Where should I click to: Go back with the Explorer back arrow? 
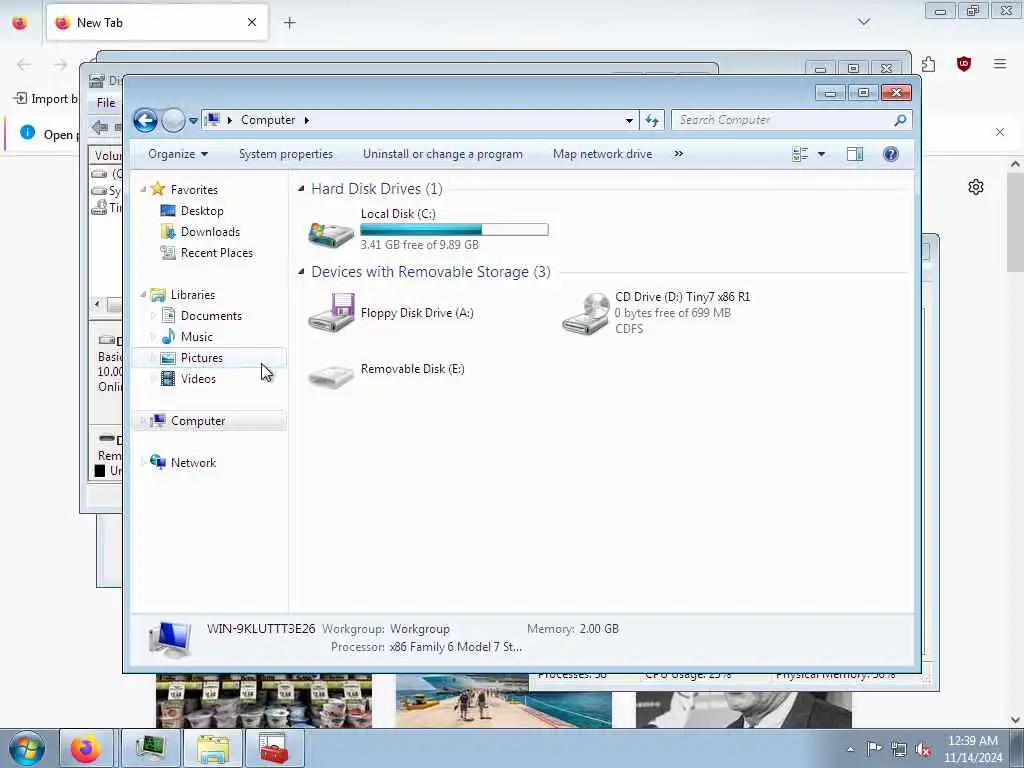[145, 120]
